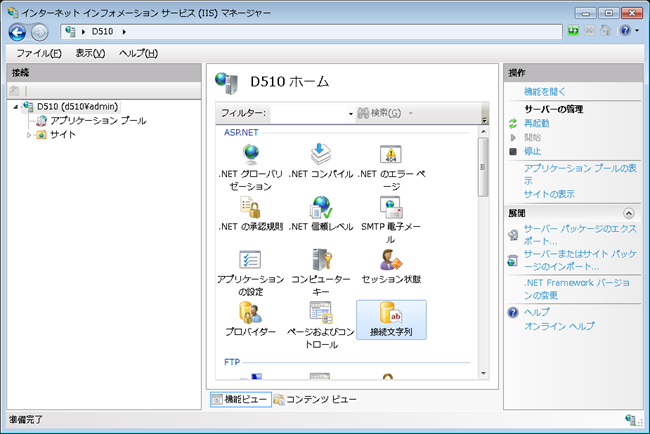
Task: Expand the サイト tree node
Action: [29, 135]
